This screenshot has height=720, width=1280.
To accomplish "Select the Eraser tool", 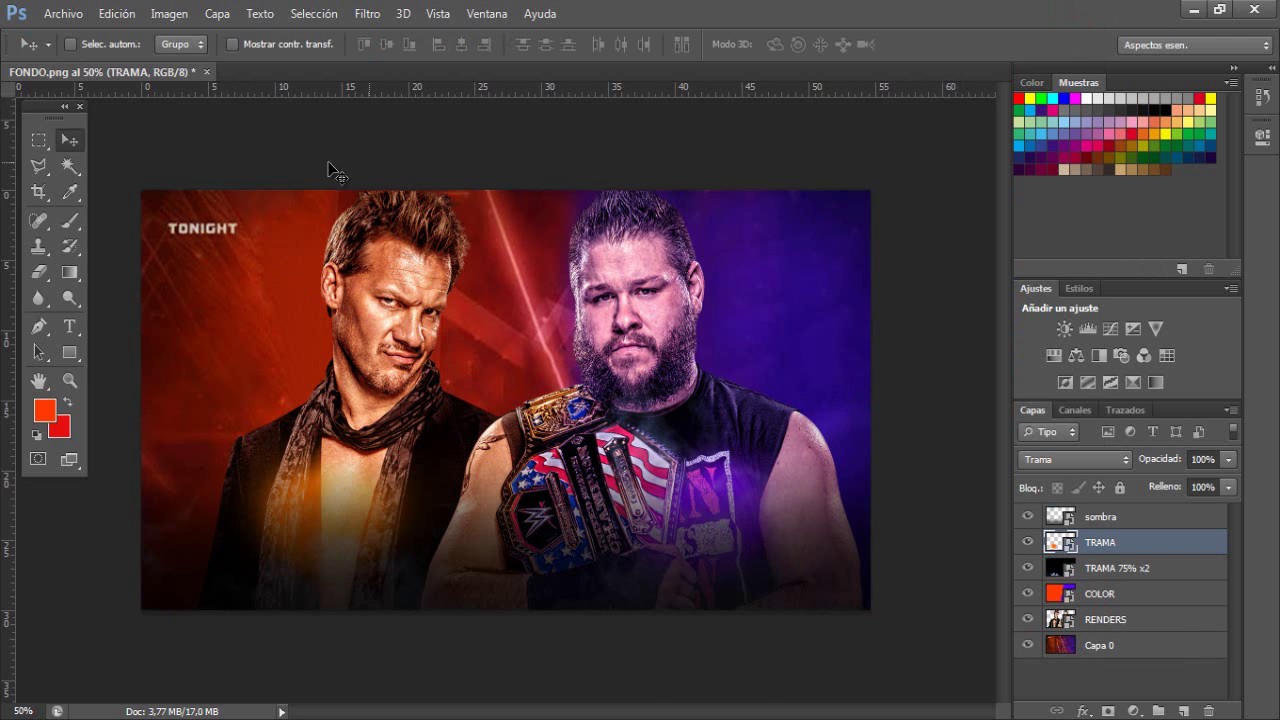I will click(x=39, y=272).
